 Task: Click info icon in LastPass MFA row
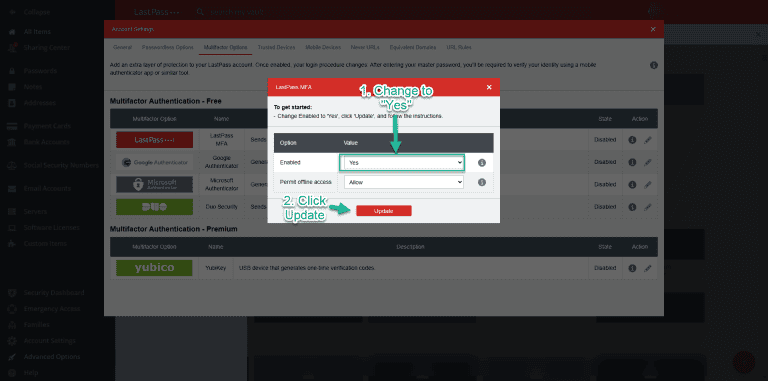coord(632,140)
